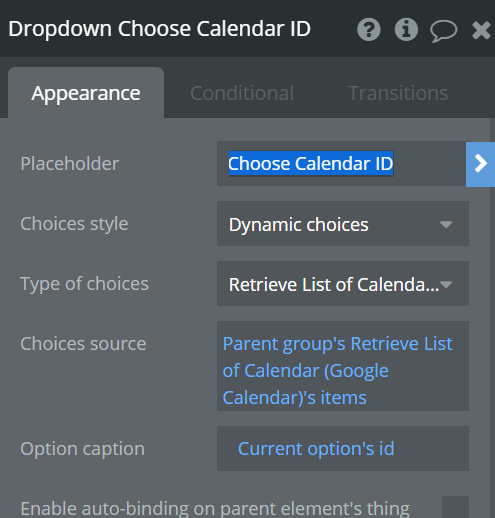Click the Dropdown Choose Calendar ID title
495x518 pixels.
click(159, 29)
